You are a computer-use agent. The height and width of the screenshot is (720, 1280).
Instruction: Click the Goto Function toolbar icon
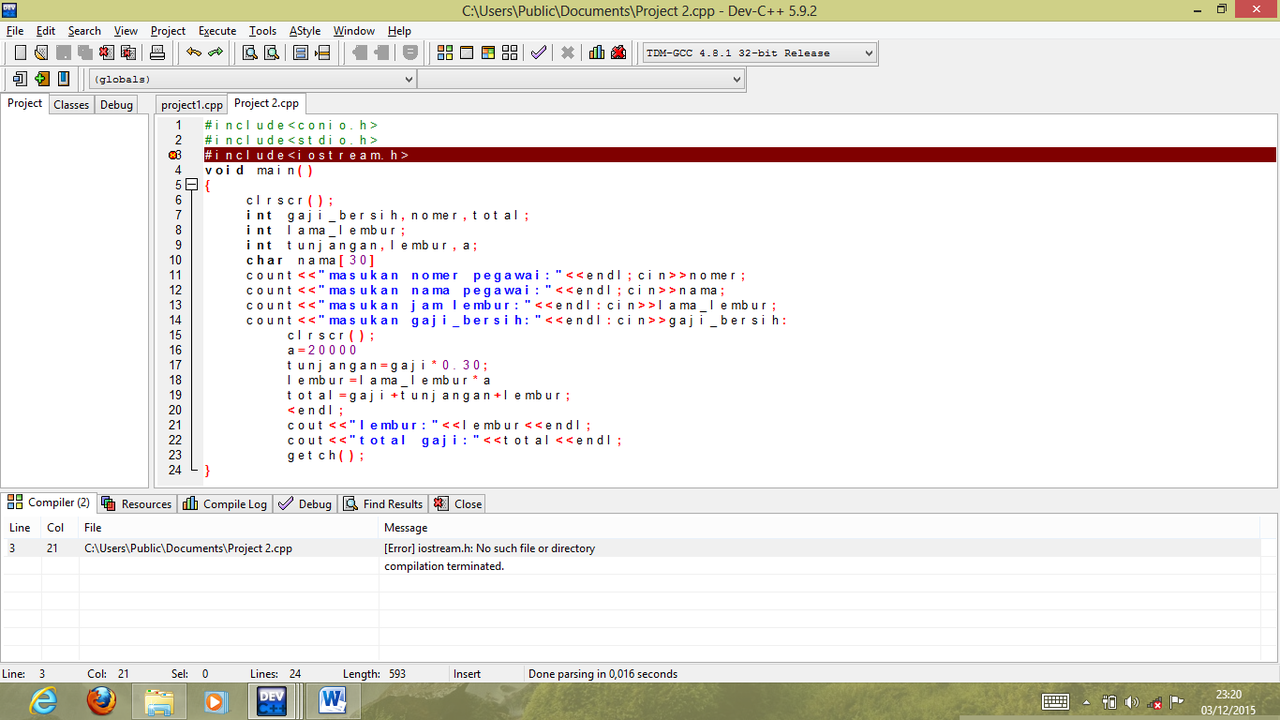301,53
